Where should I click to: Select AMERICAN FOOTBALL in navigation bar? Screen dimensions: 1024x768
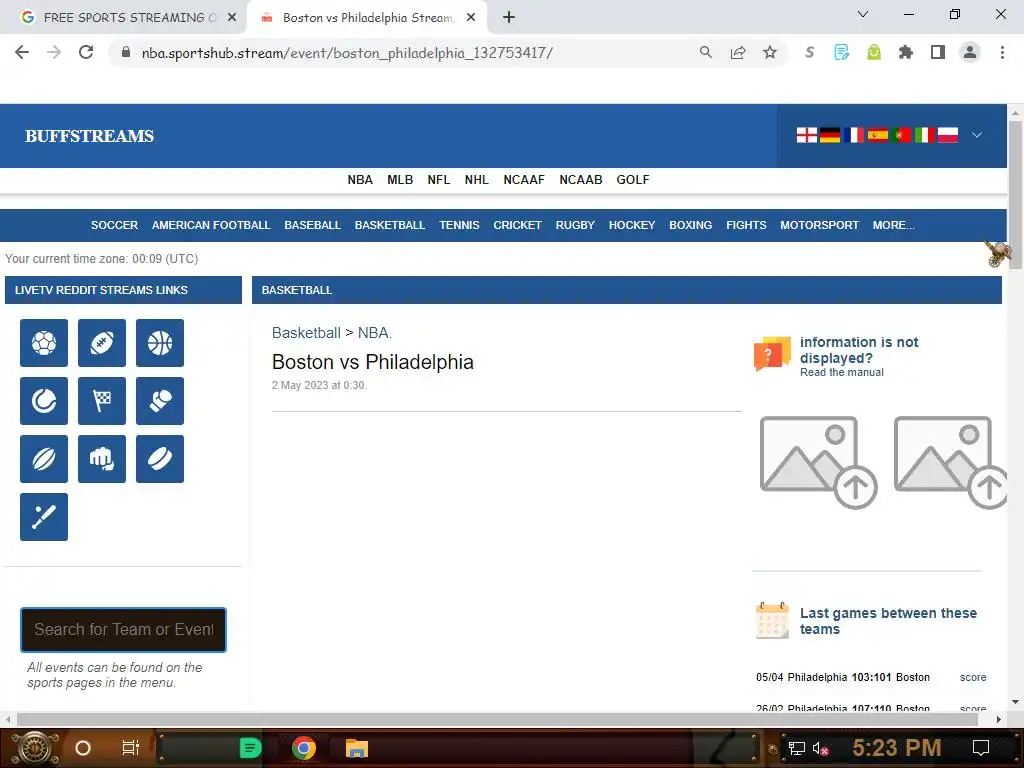click(211, 225)
